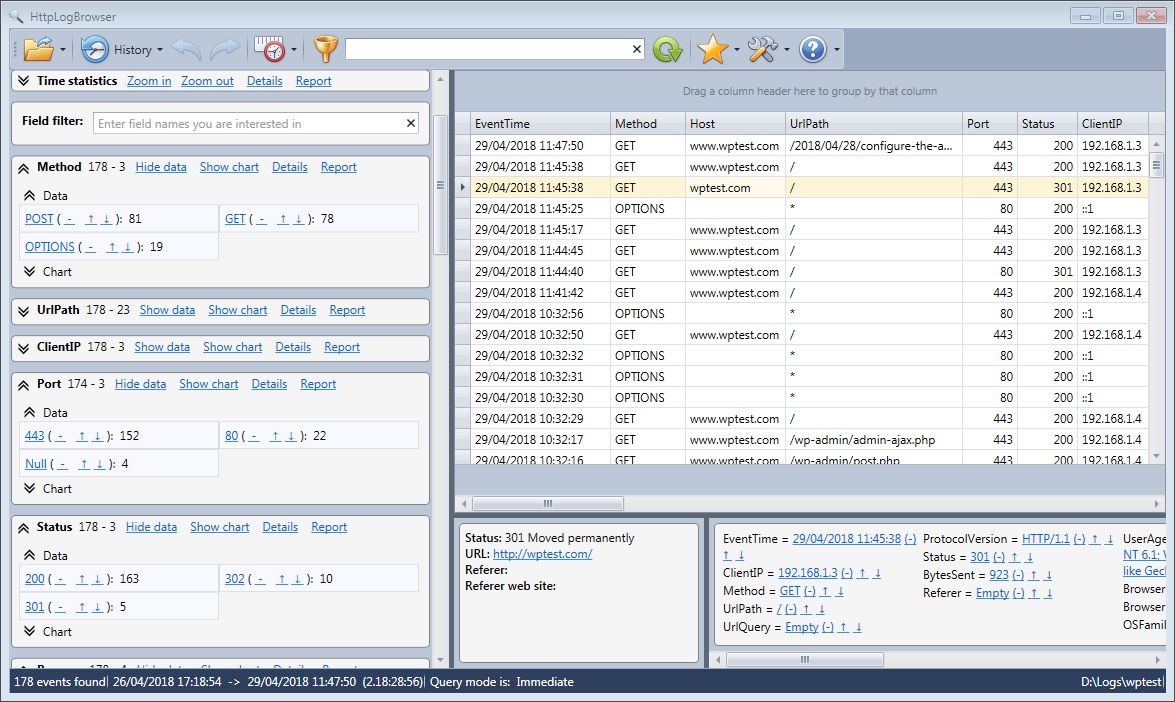Click the up arrow beside port 443
Viewport: 1175px width, 702px height.
point(82,436)
